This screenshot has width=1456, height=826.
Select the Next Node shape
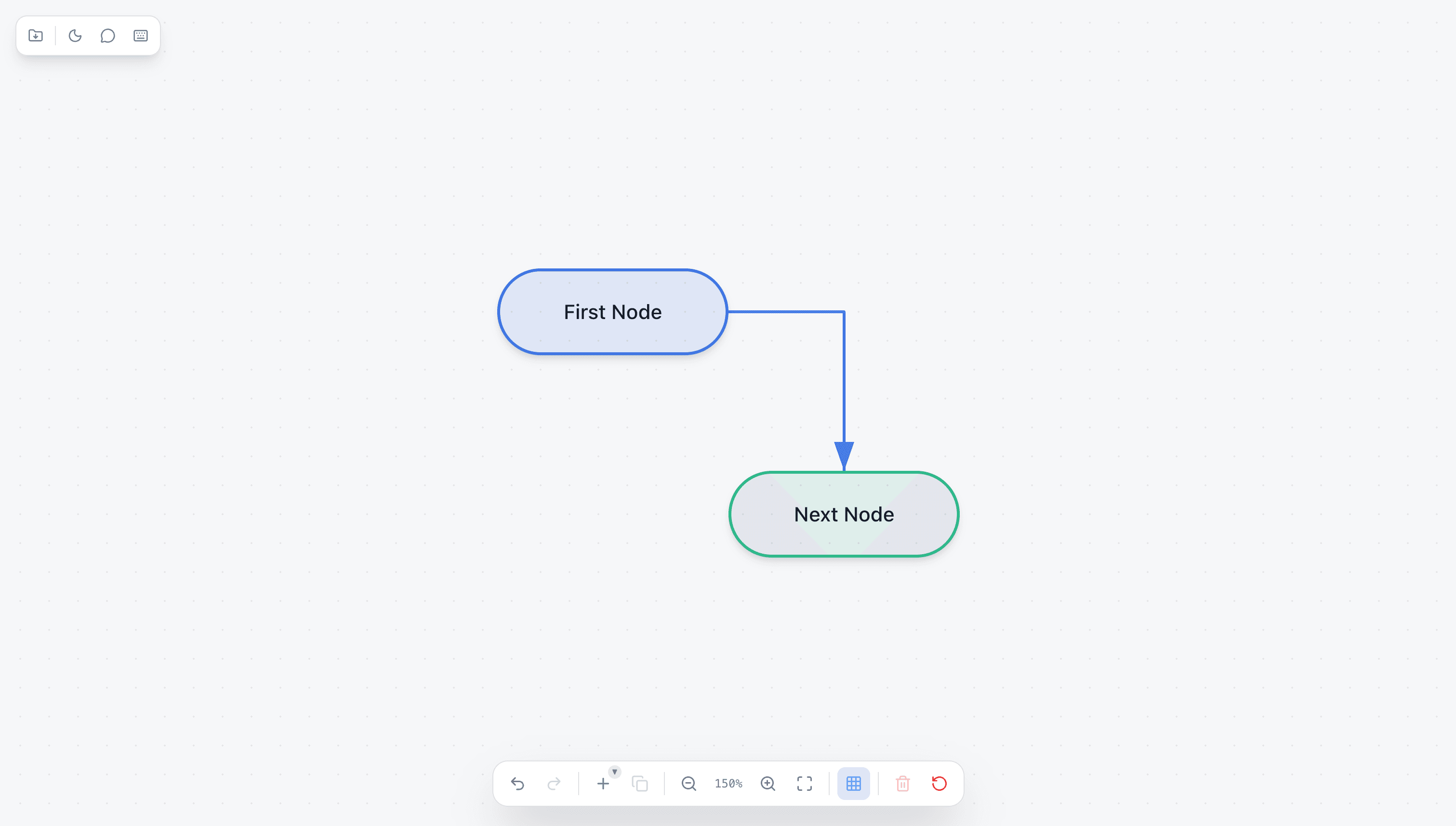pyautogui.click(x=844, y=514)
